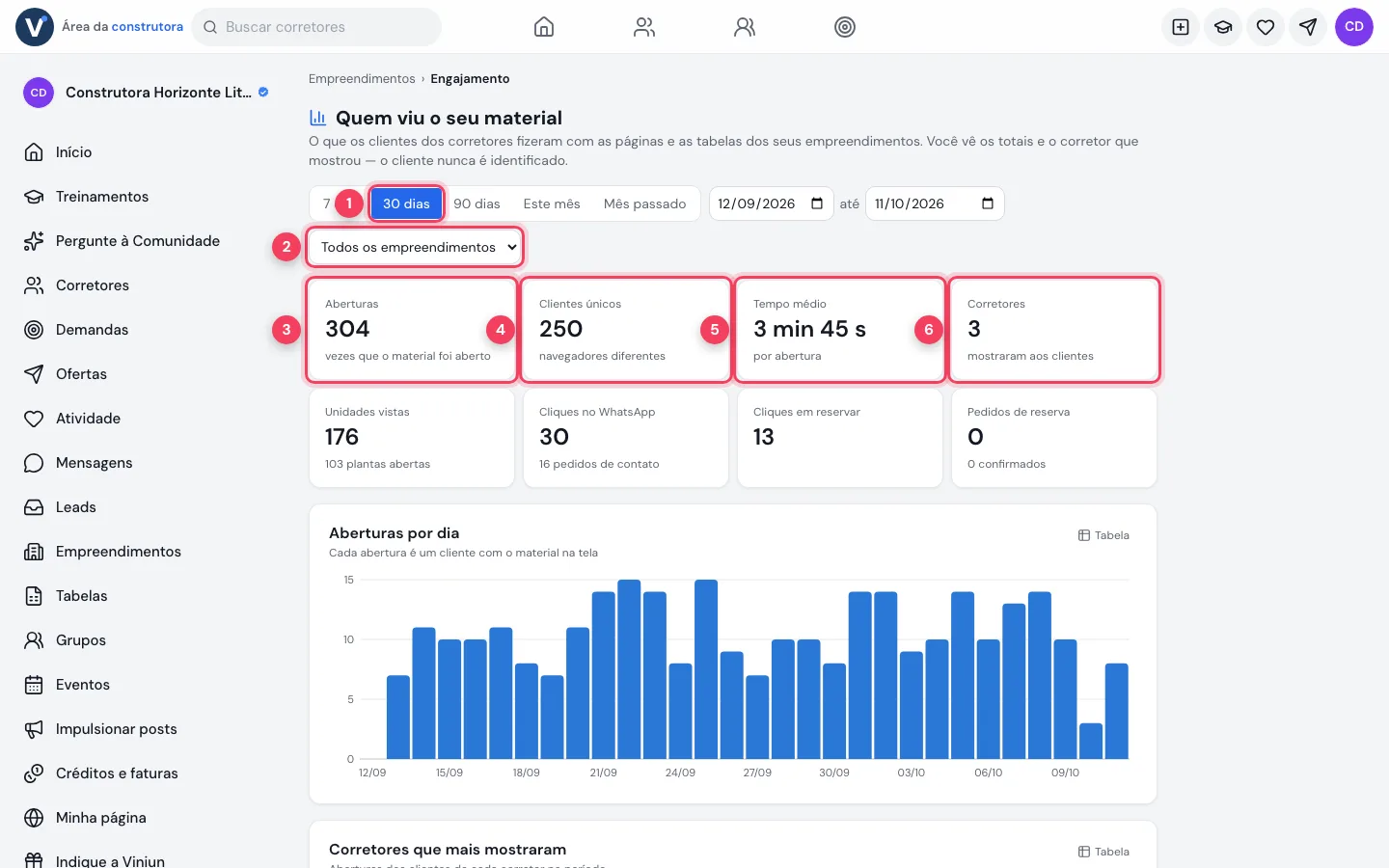The height and width of the screenshot is (868, 1389).
Task: Open the home icon in top navigation
Action: tap(544, 27)
